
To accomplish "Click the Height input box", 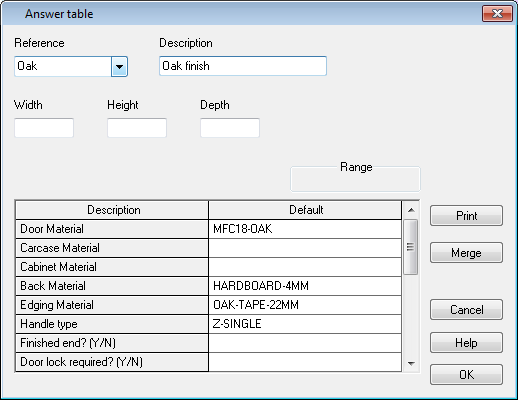I will (x=137, y=128).
